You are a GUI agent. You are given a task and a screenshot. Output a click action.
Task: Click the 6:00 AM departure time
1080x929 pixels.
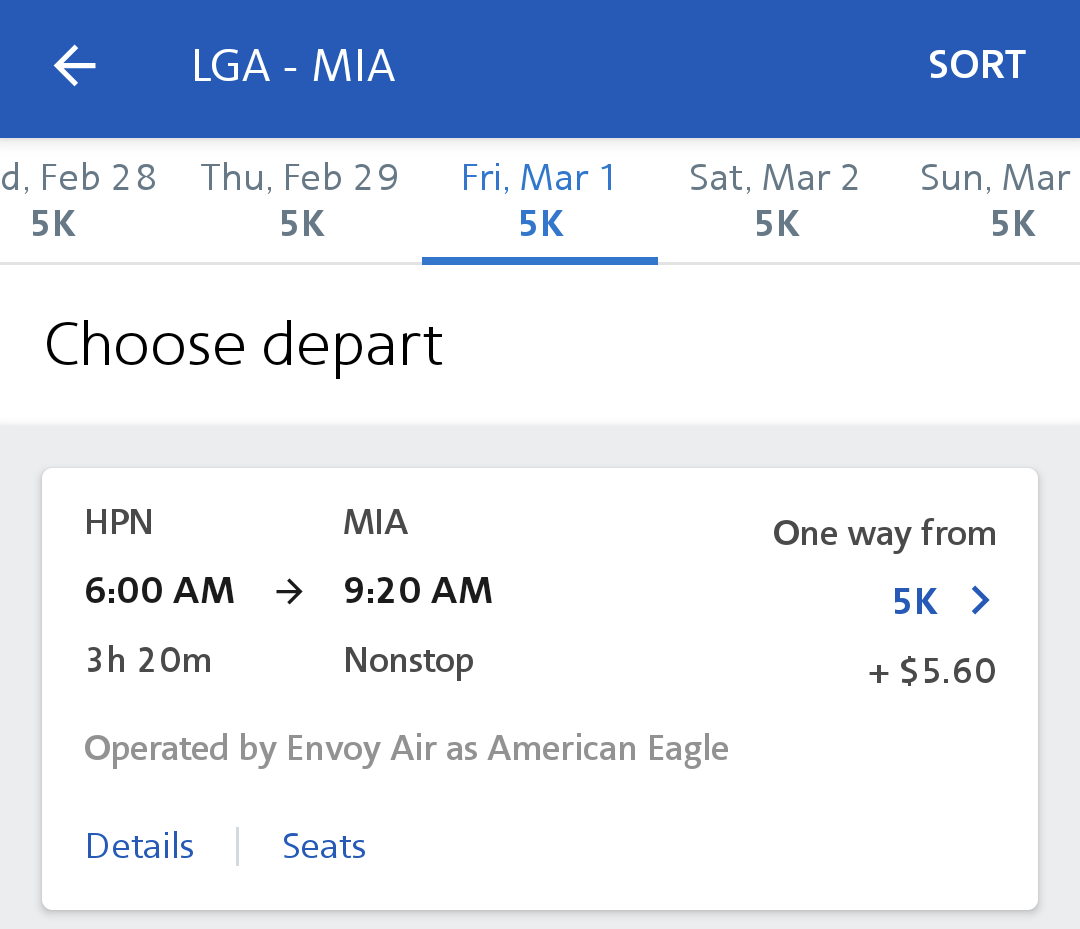[160, 591]
